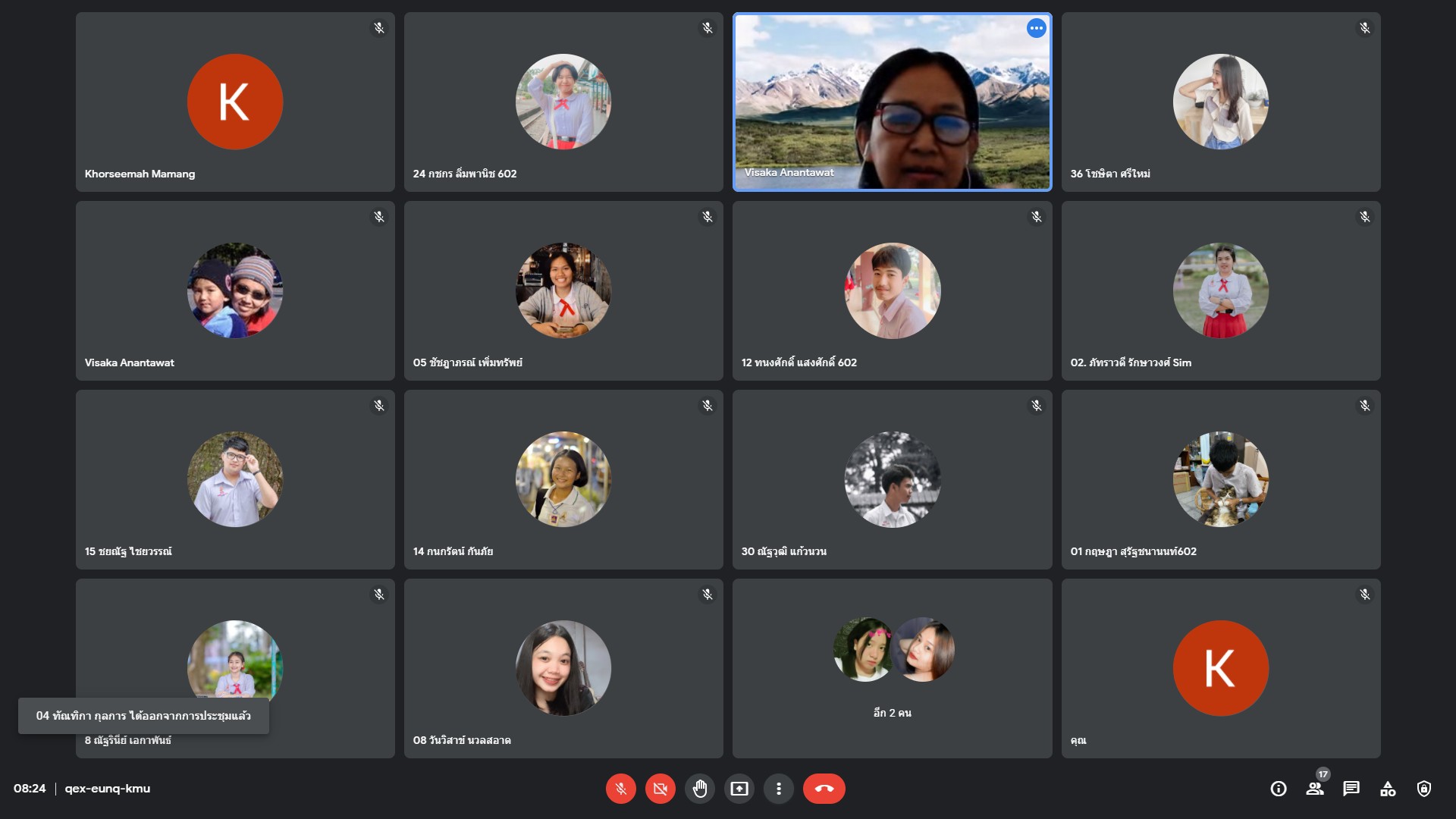
Task: Open the meeting details info icon
Action: point(1278,789)
